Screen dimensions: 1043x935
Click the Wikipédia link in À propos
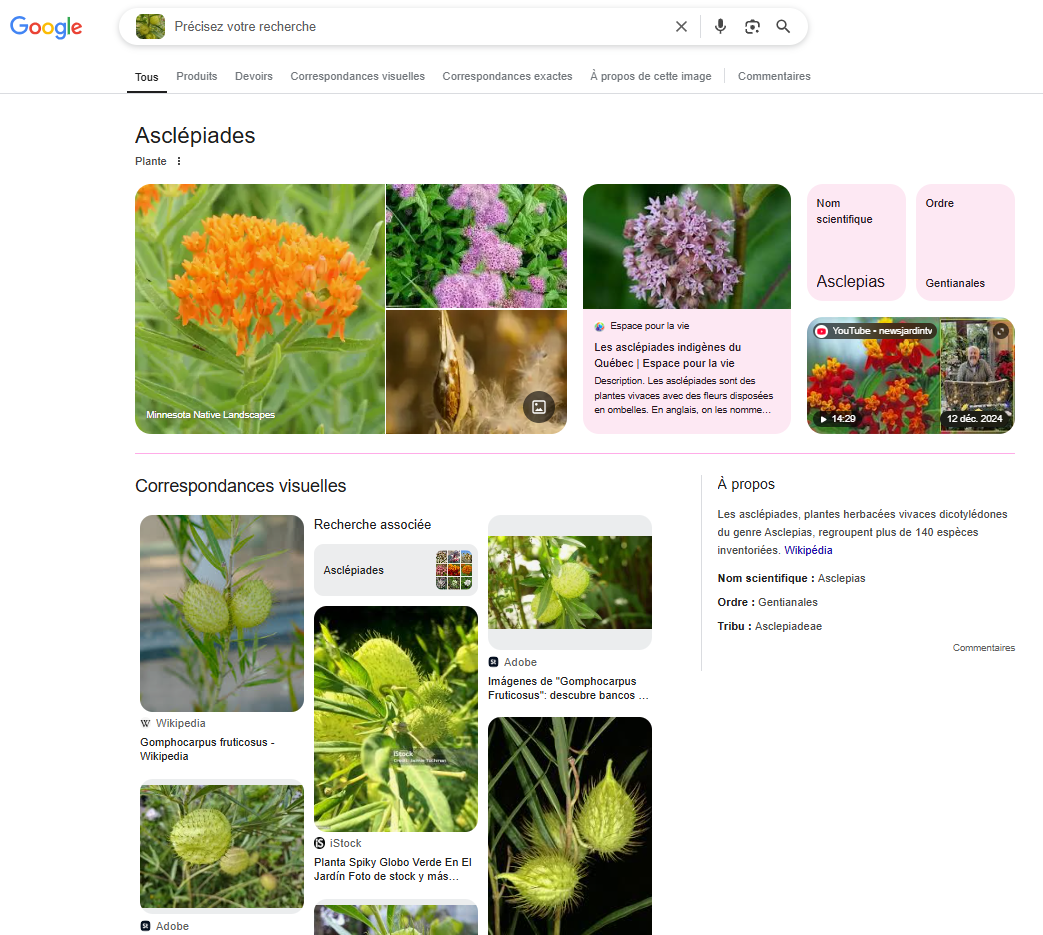tap(808, 550)
